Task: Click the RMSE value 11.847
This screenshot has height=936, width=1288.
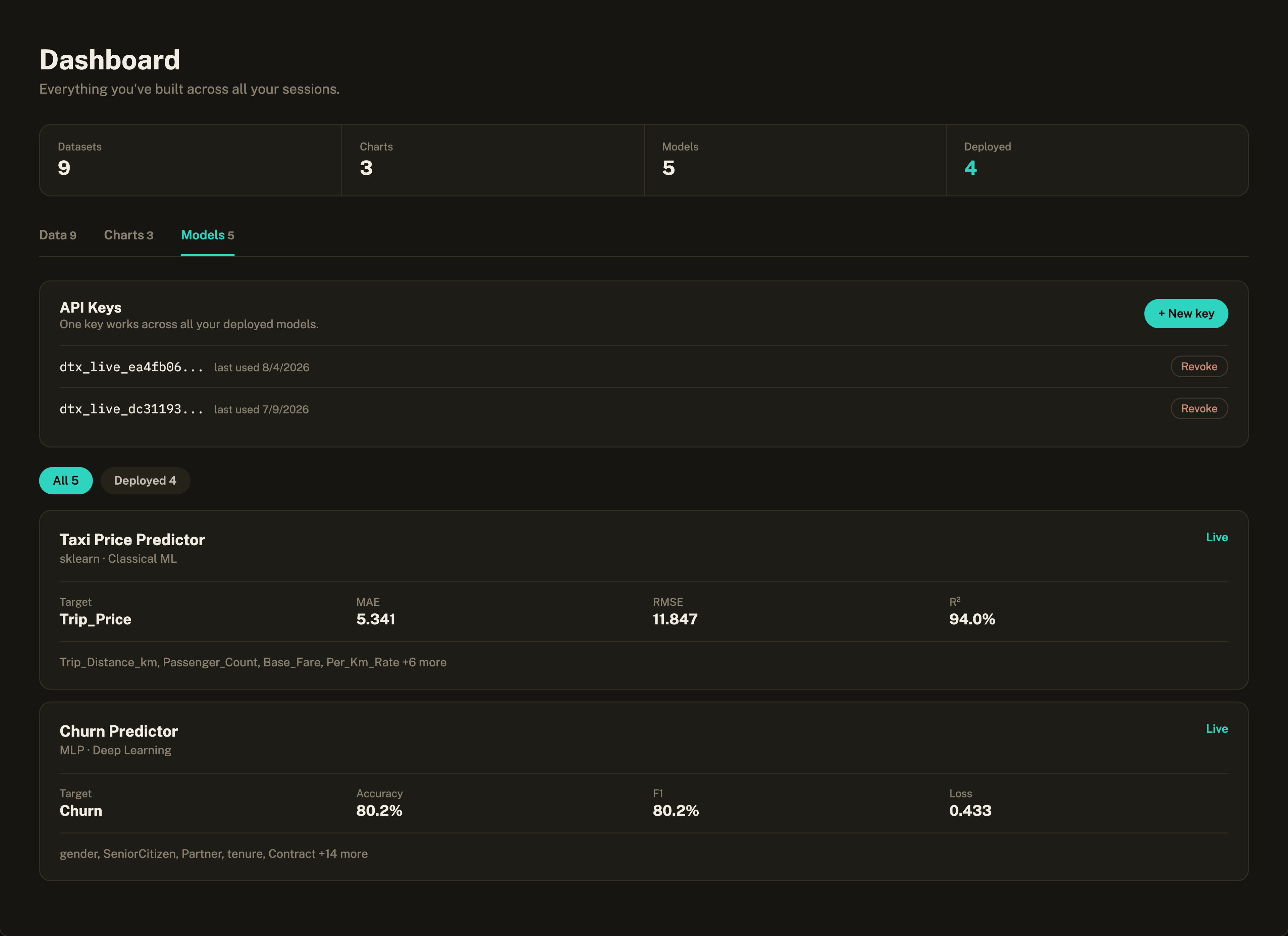Action: [x=675, y=619]
